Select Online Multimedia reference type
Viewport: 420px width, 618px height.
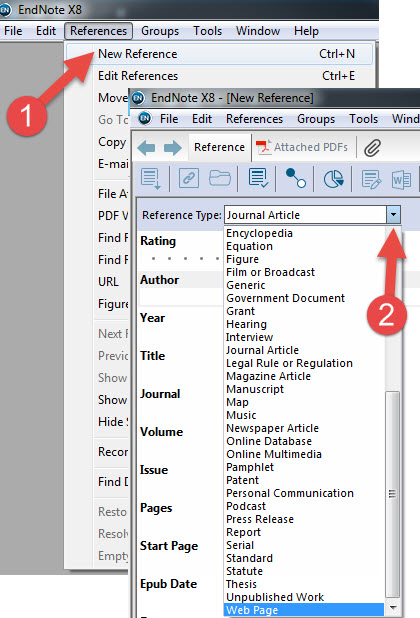coord(274,454)
